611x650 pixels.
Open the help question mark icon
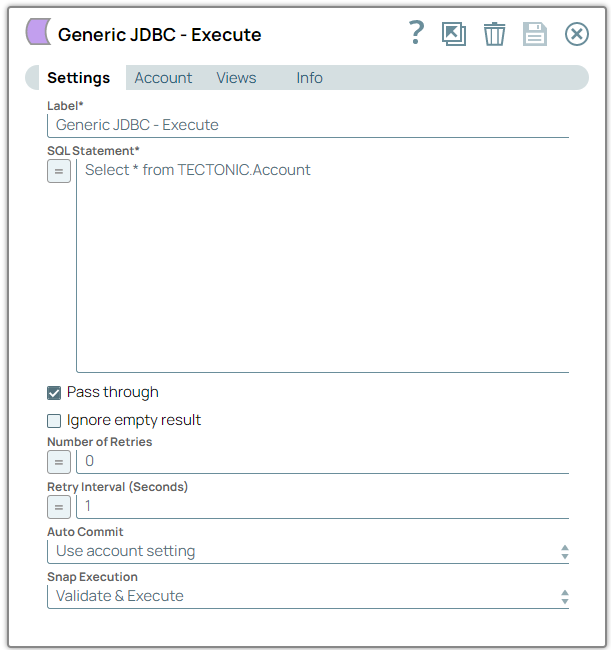coord(417,34)
